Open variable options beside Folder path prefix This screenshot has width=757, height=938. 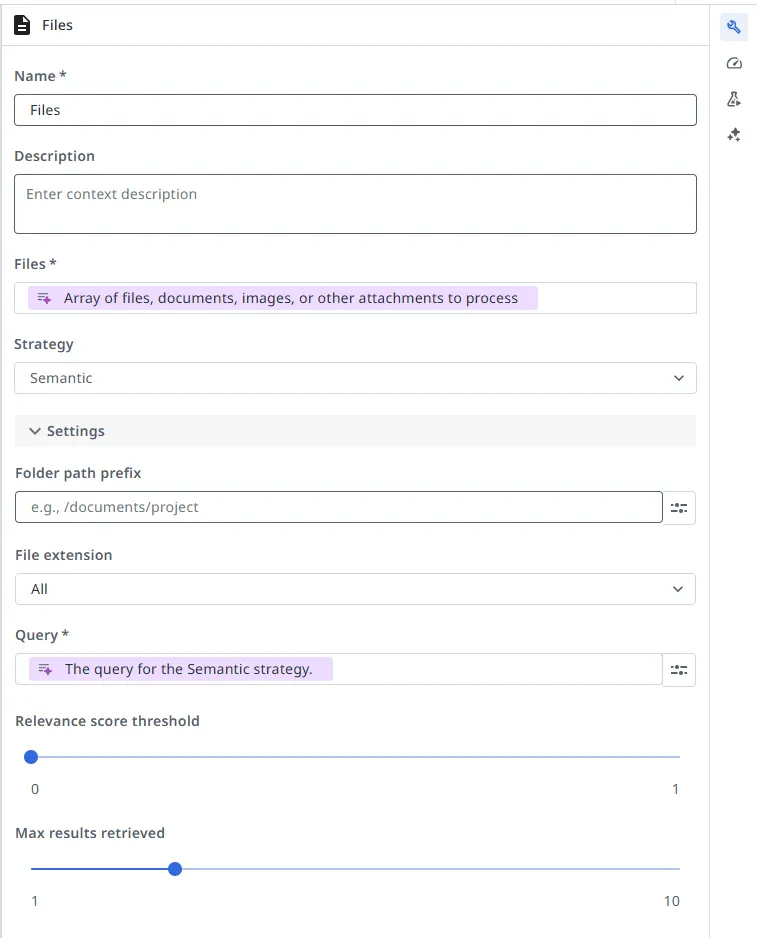[679, 507]
